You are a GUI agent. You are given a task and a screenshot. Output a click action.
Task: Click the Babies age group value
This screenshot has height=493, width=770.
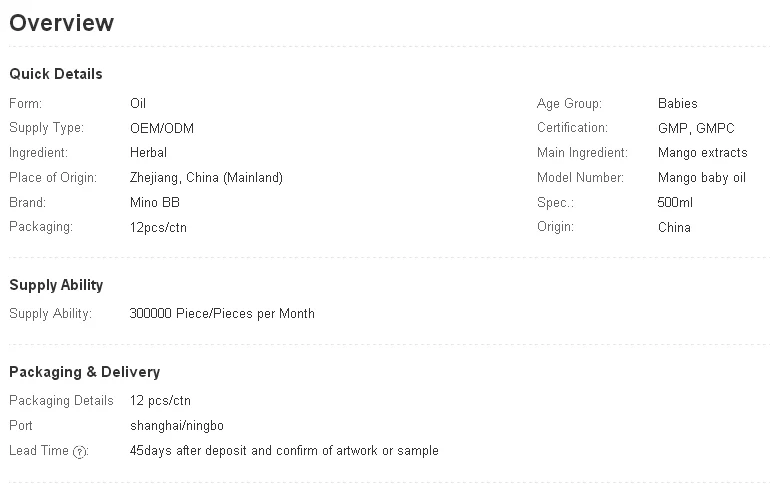pos(678,103)
